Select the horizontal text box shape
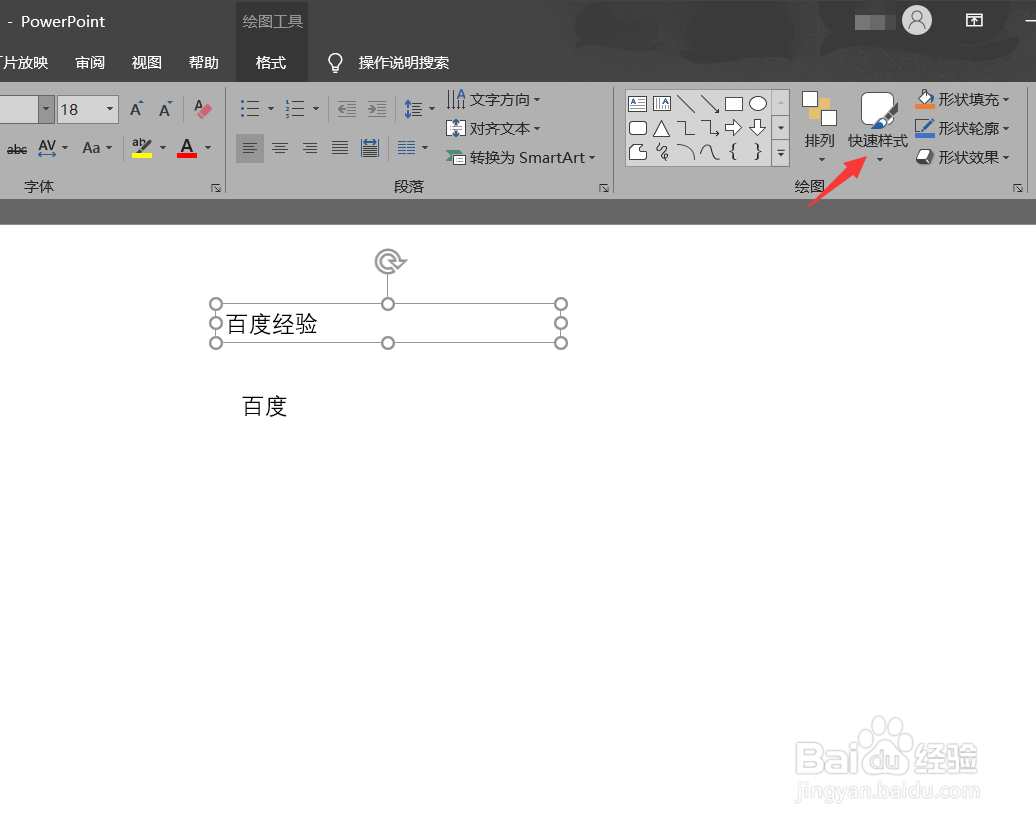1036x827 pixels. [x=638, y=104]
